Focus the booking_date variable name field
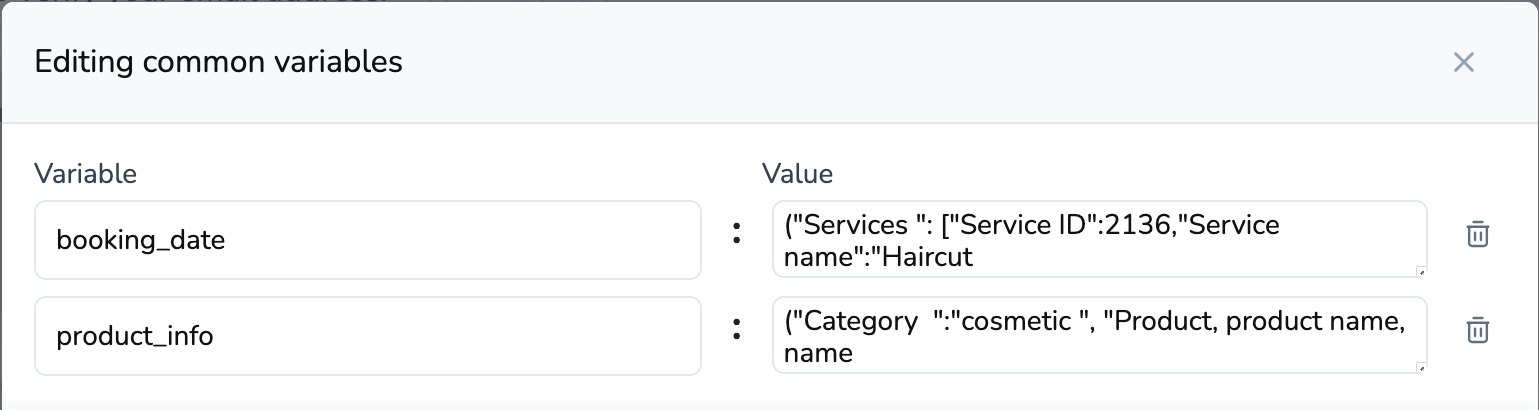This screenshot has width=1539, height=410. (367, 240)
